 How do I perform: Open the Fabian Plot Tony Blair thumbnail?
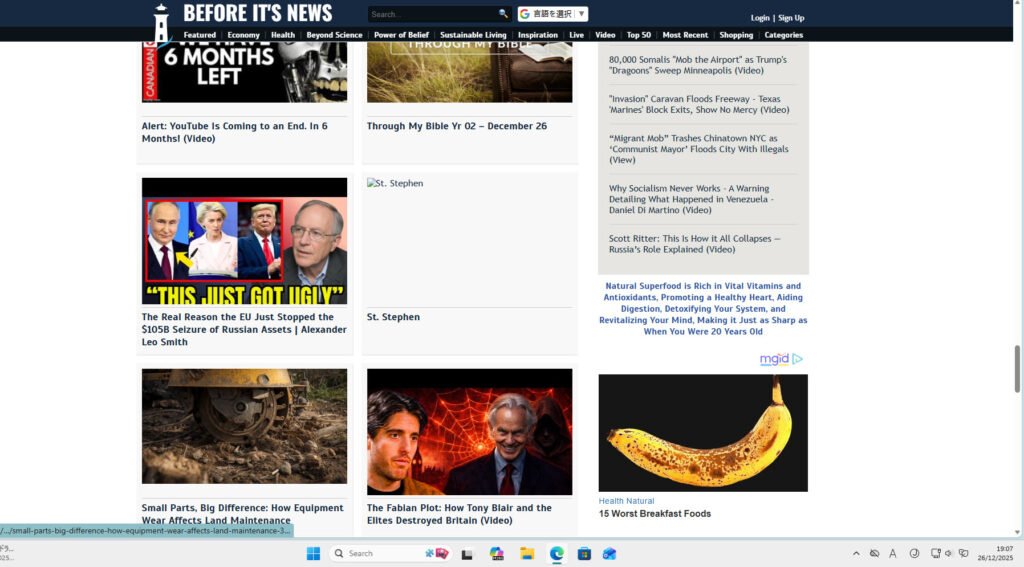[469, 432]
